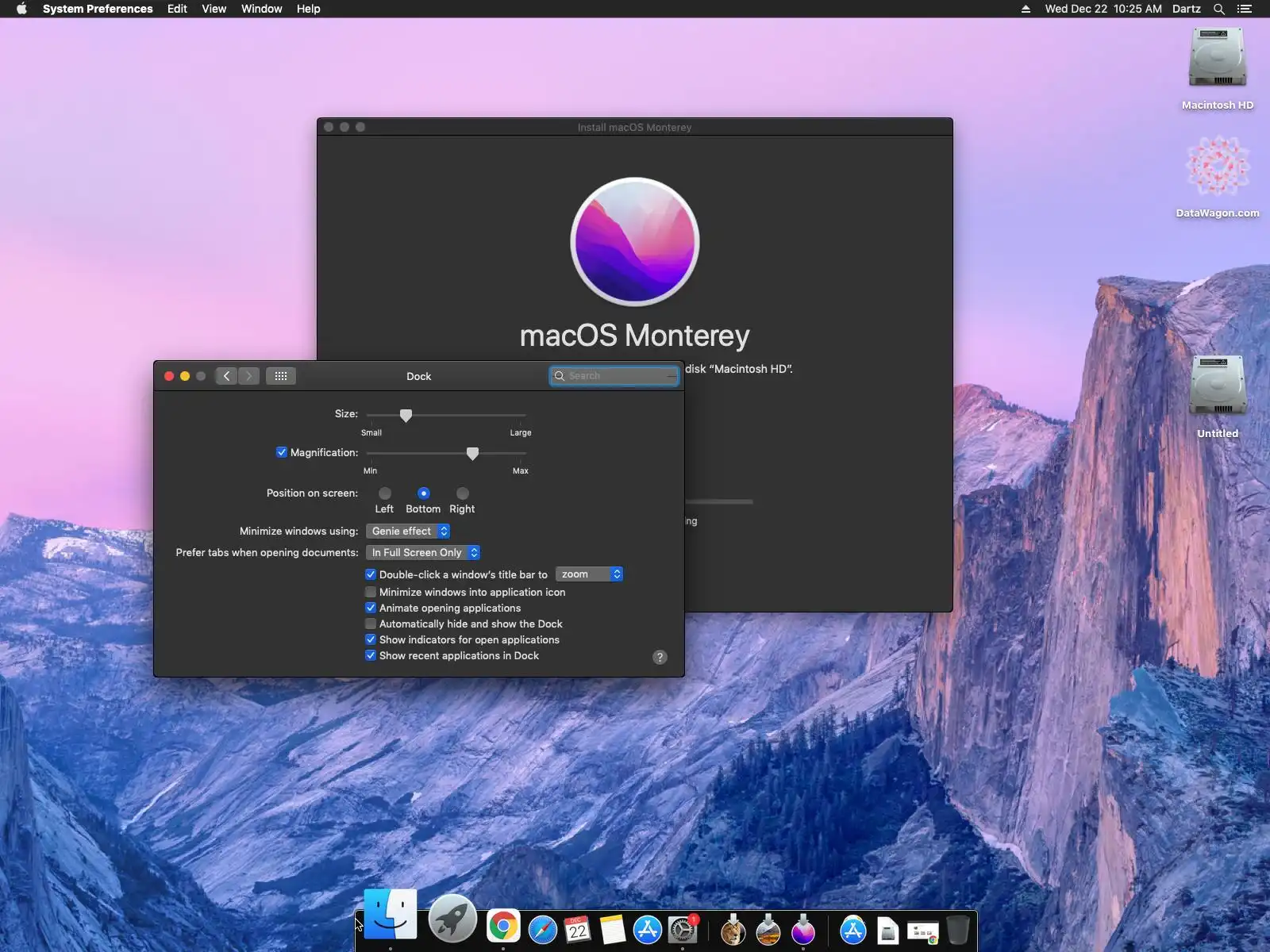Open the System Preferences menu
Screen dimensions: 1270x952
click(98, 9)
